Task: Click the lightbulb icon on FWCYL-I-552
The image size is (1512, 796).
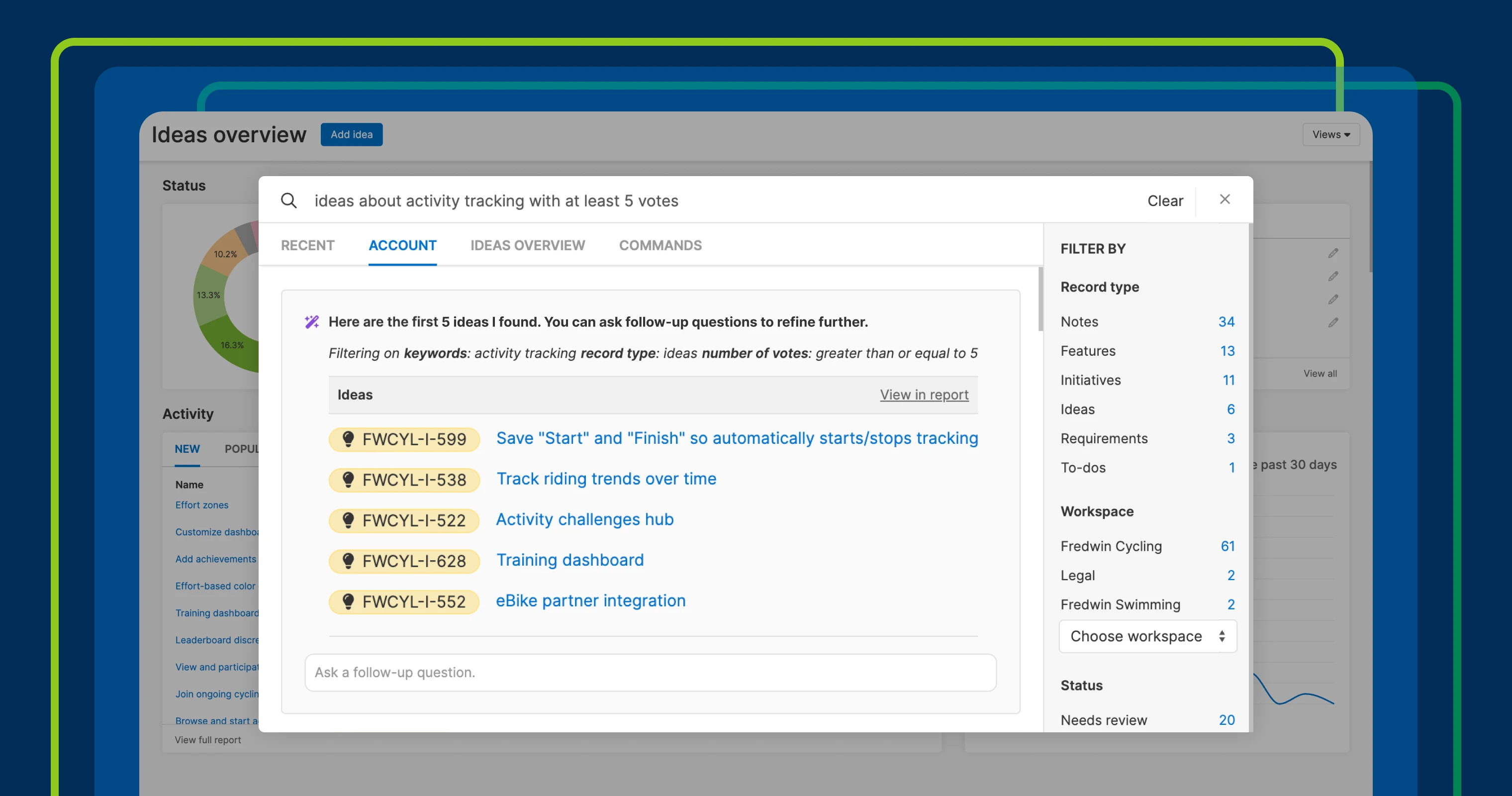Action: (348, 601)
